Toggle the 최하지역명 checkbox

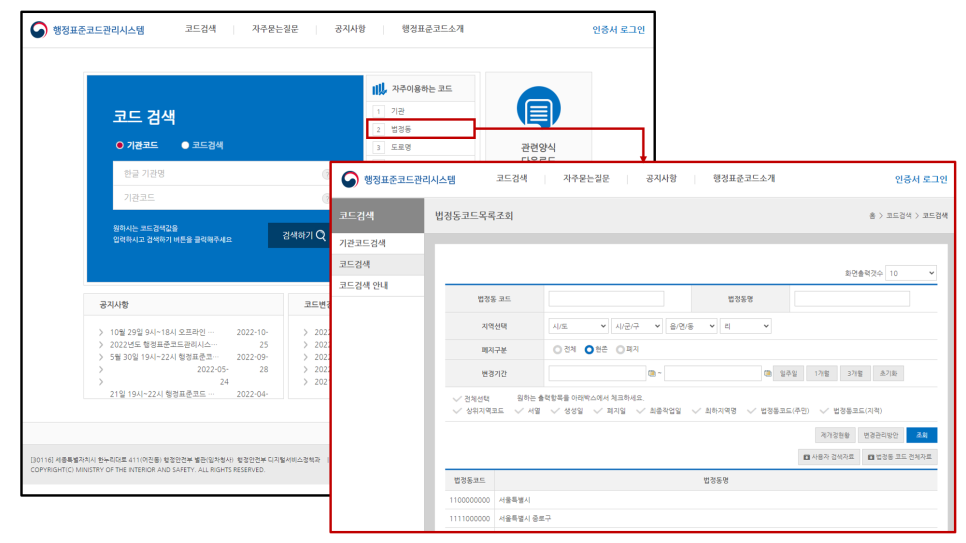pos(696,410)
